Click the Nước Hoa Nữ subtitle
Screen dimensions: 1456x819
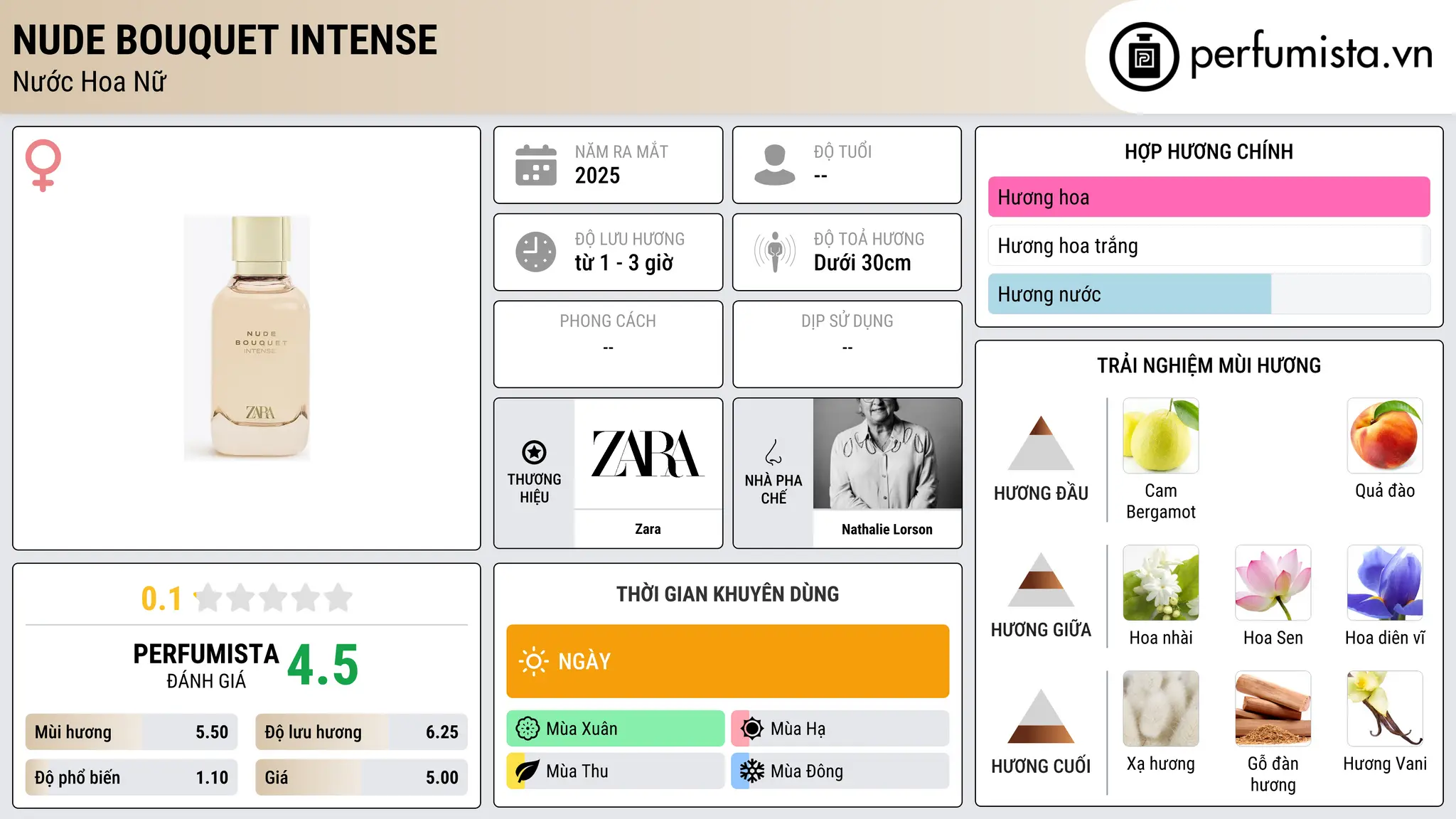pyautogui.click(x=90, y=82)
